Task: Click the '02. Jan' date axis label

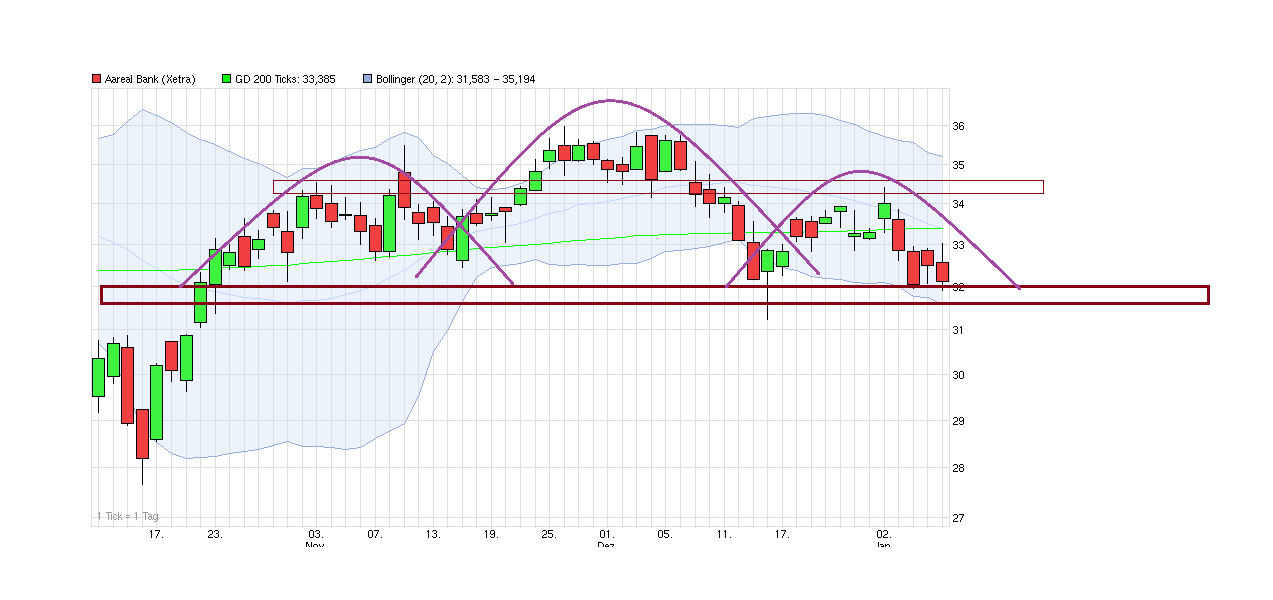Action: (x=883, y=540)
